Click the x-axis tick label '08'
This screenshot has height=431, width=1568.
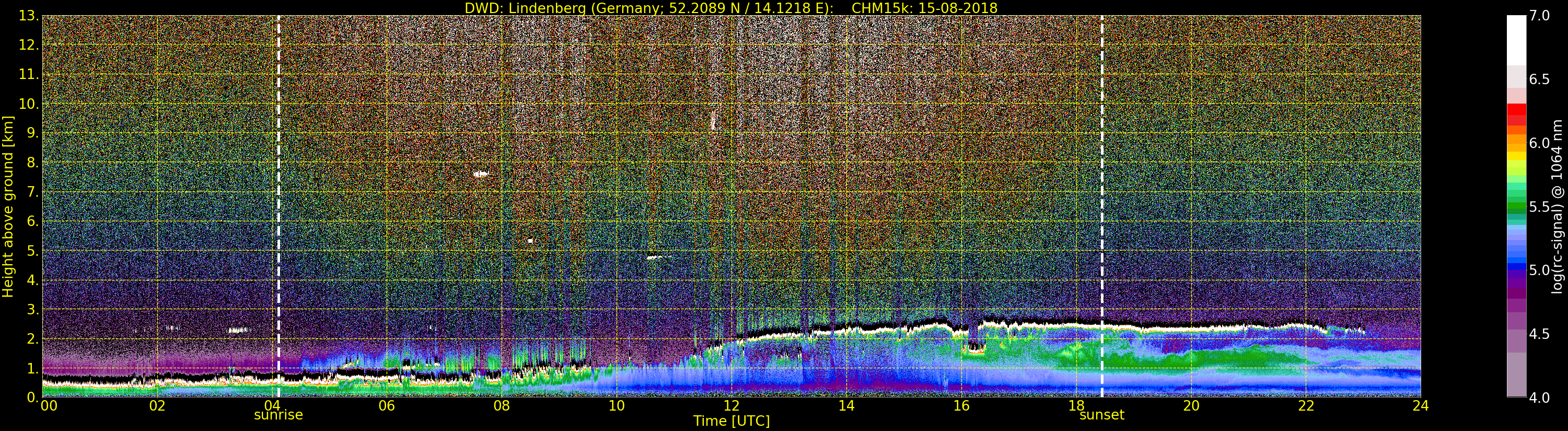(502, 406)
